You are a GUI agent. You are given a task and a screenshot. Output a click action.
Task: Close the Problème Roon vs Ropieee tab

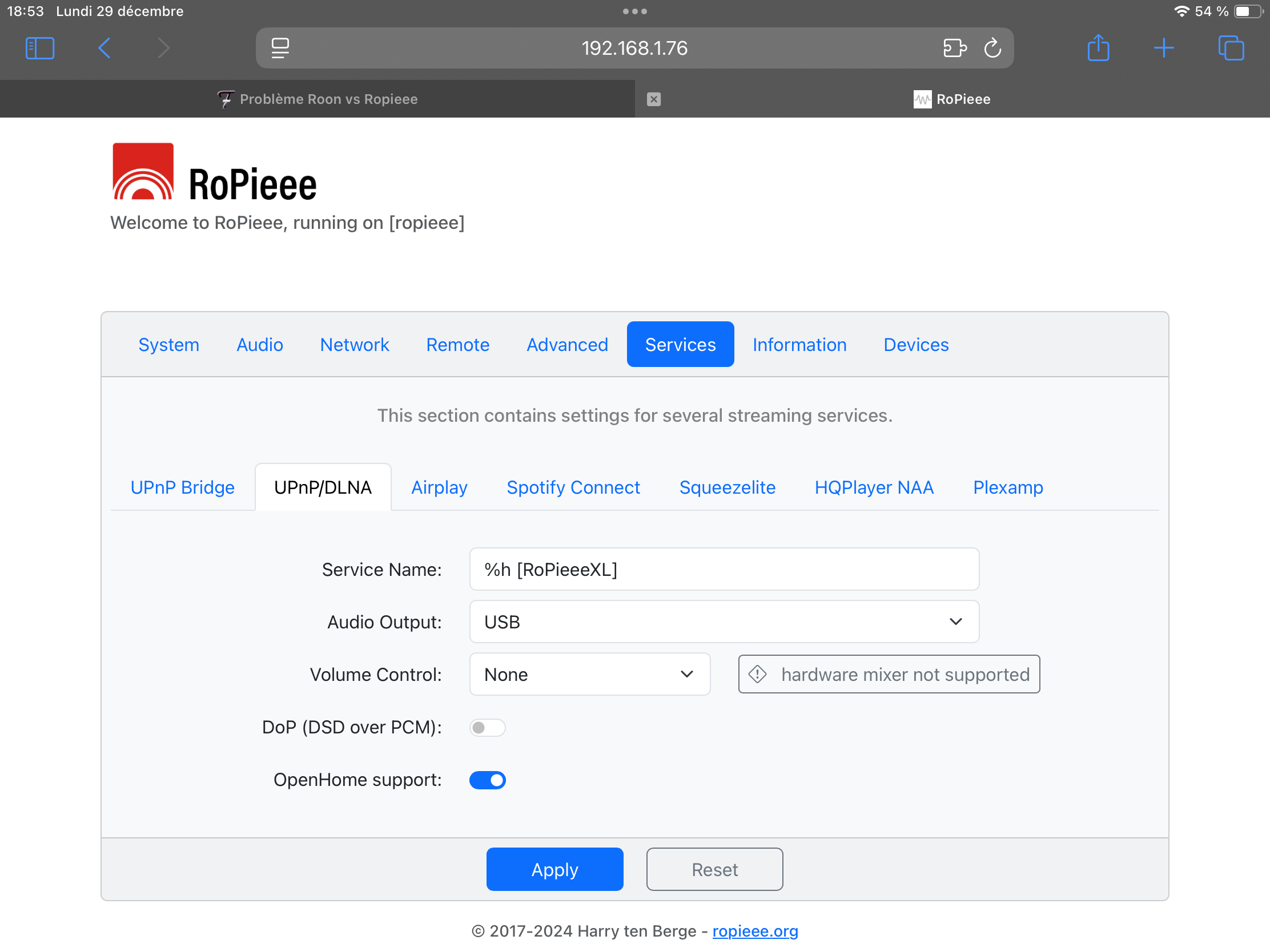point(653,99)
